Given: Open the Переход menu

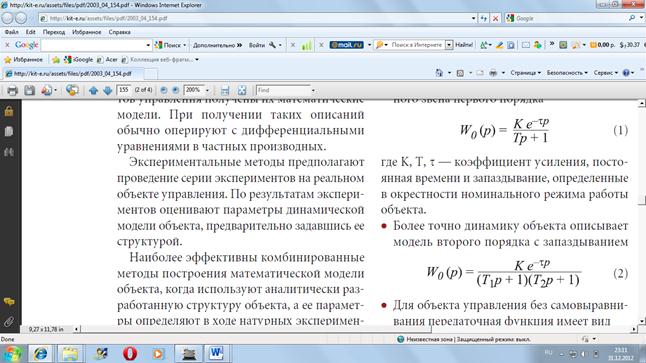Looking at the screenshot, I should tap(54, 32).
